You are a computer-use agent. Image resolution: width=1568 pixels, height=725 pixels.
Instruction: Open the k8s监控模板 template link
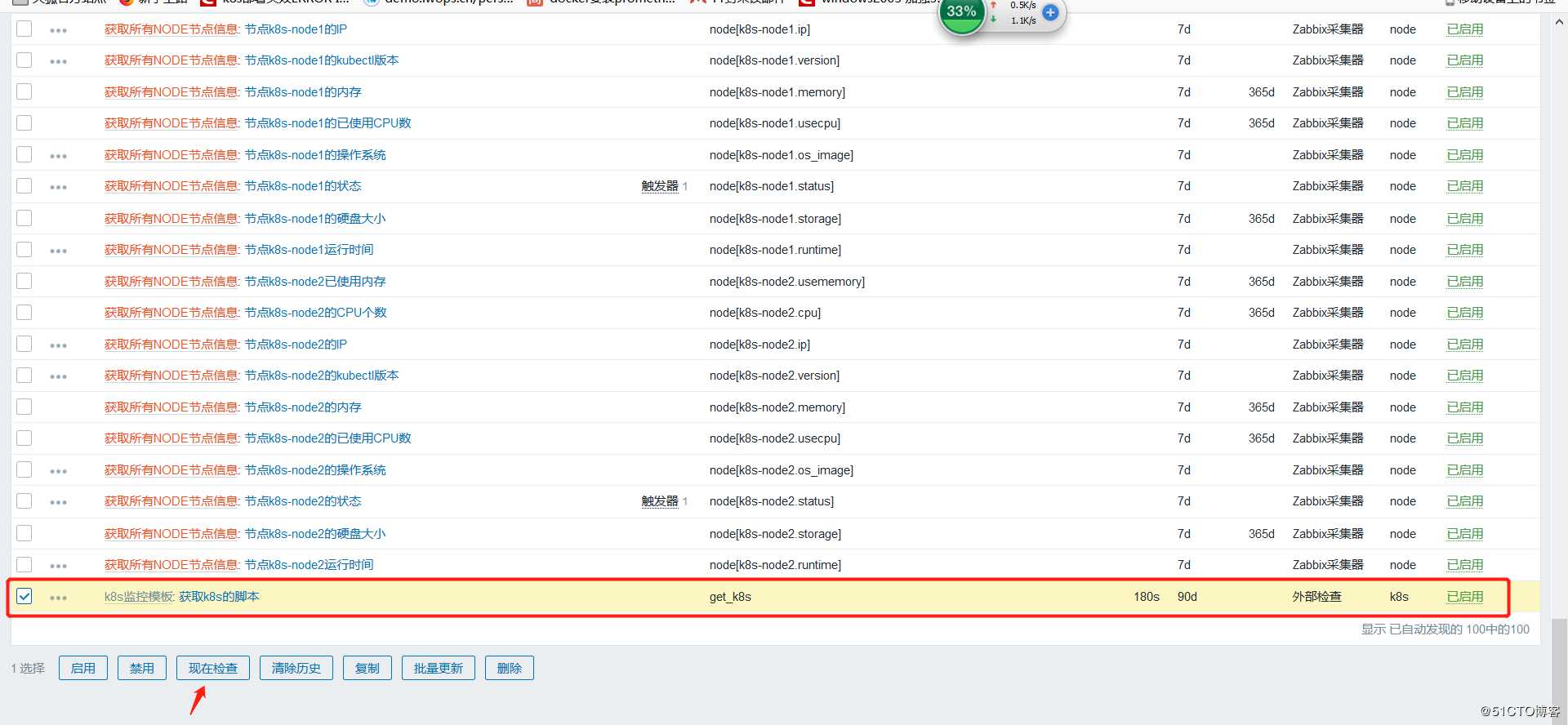(139, 597)
